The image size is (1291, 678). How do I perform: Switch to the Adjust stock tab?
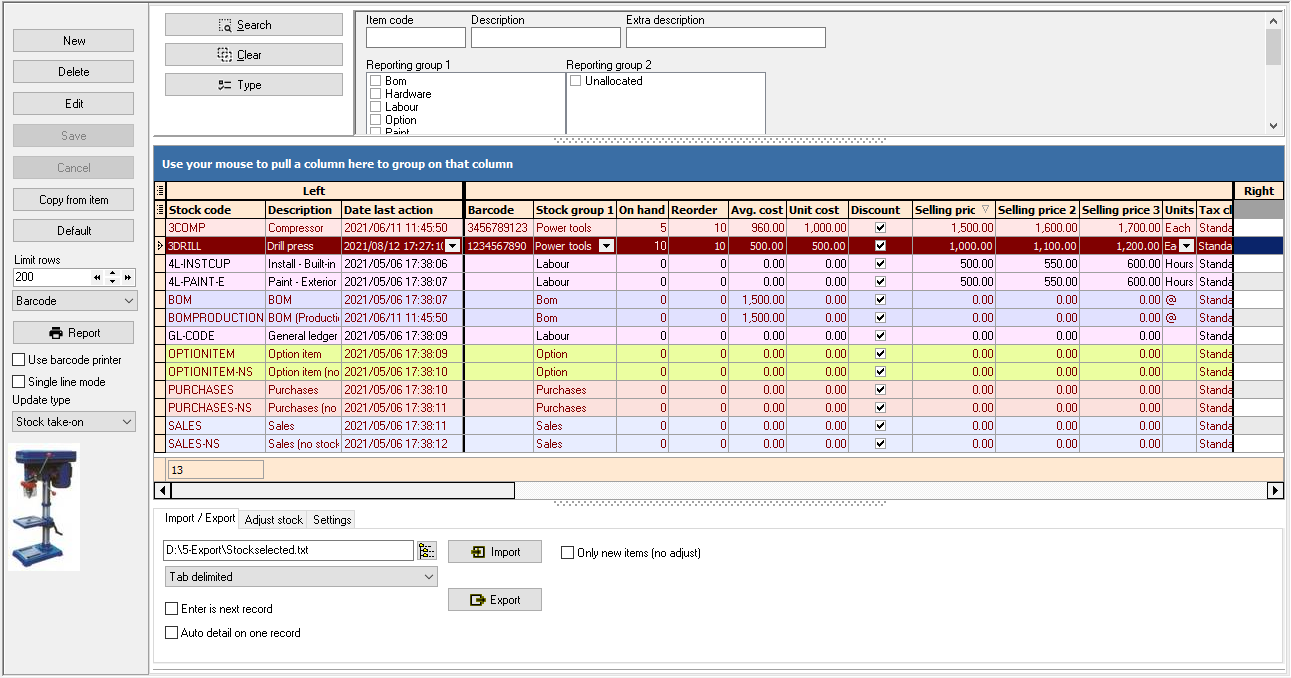(274, 520)
